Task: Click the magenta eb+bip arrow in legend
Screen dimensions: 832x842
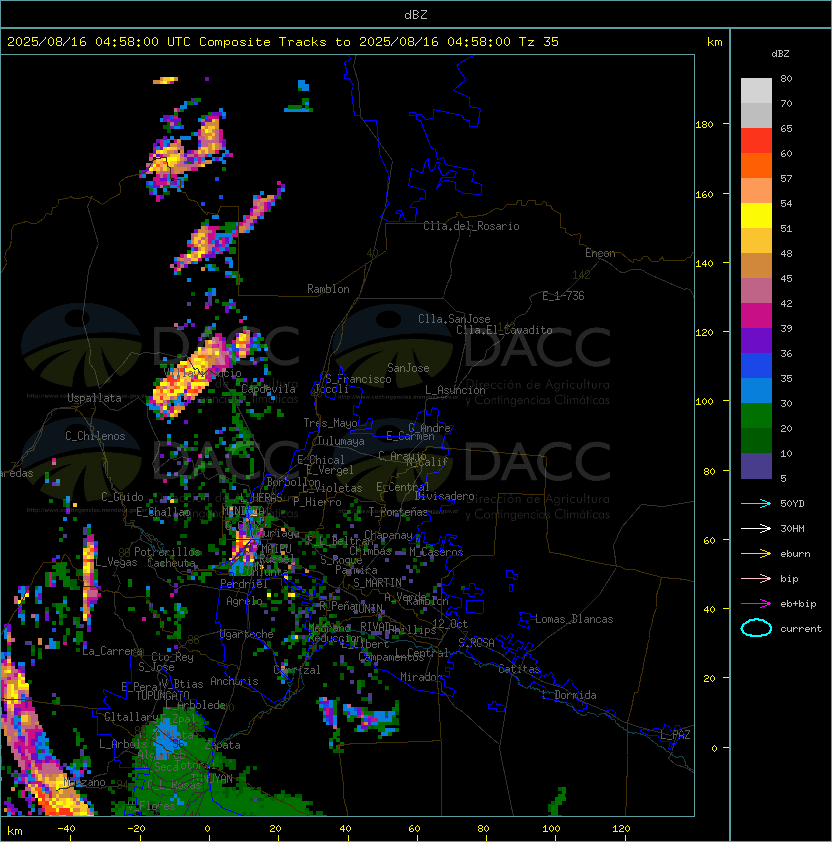Action: coord(756,604)
